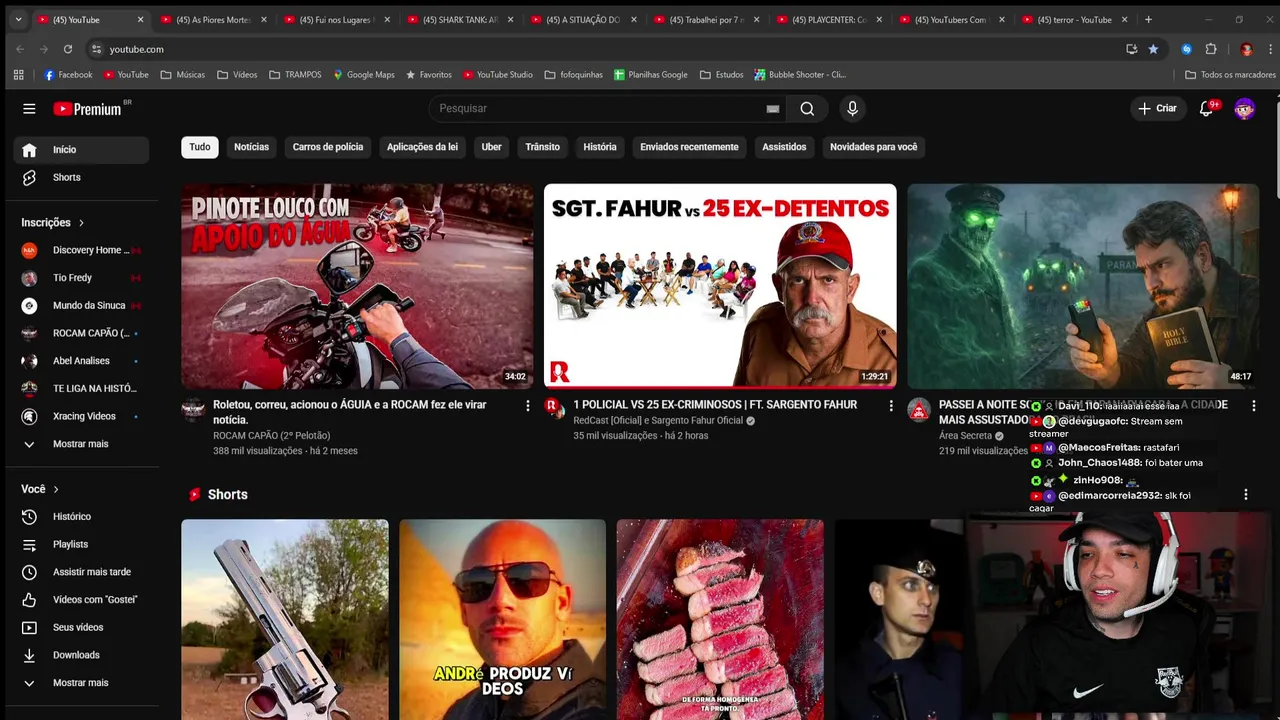Open the Músicas bookmarks folder
Image resolution: width=1280 pixels, height=720 pixels.
(183, 75)
